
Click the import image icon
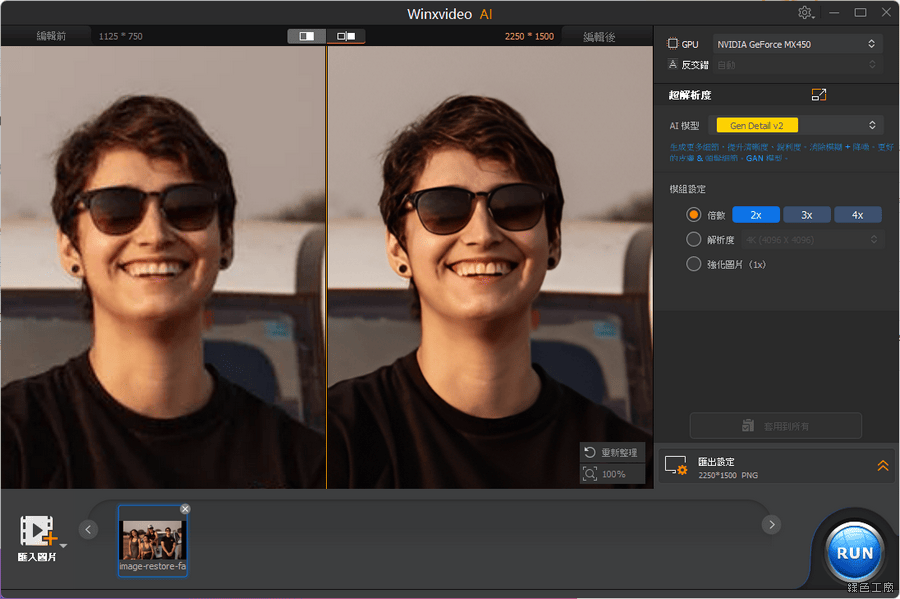[39, 532]
